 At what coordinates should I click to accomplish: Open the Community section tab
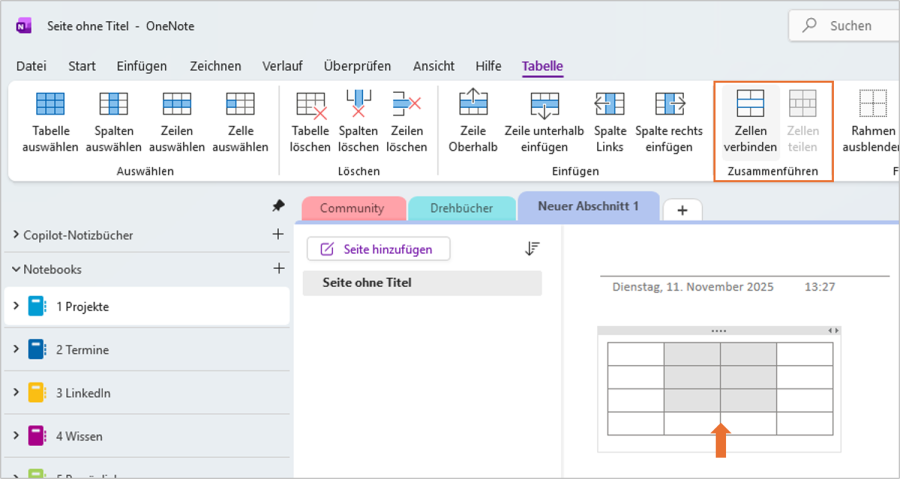(352, 208)
